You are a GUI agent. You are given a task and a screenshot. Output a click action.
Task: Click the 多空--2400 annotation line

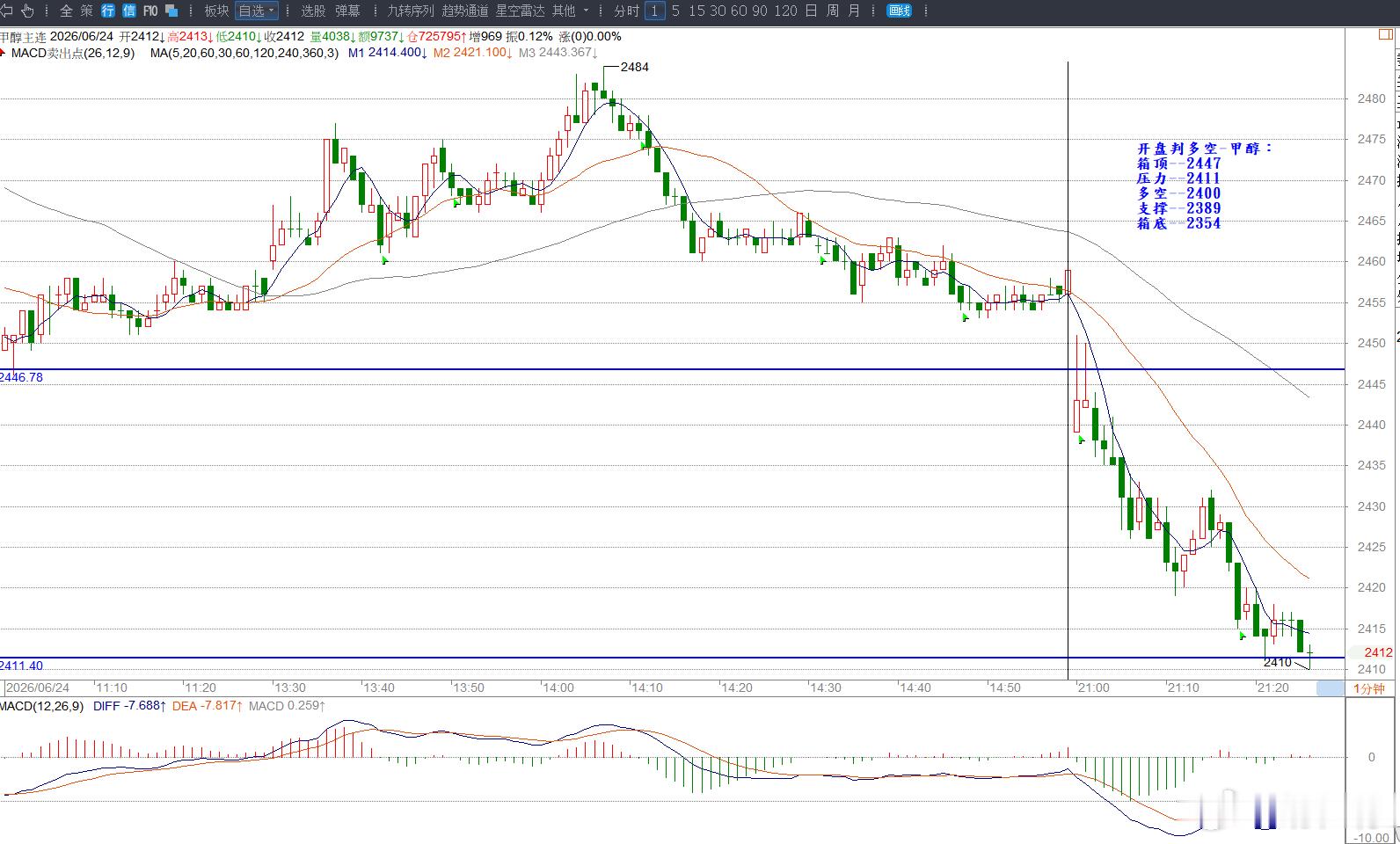point(1178,193)
